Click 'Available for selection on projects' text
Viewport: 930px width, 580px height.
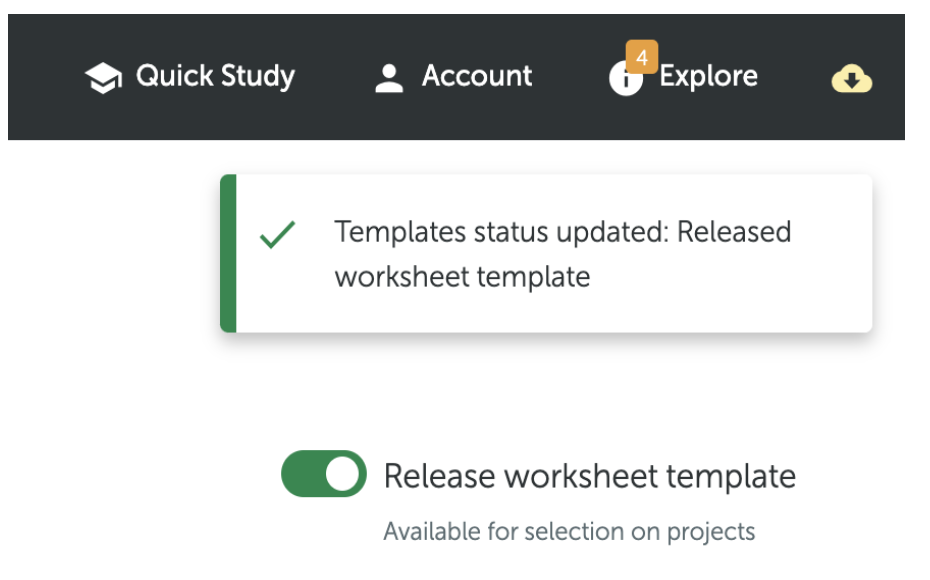click(569, 532)
